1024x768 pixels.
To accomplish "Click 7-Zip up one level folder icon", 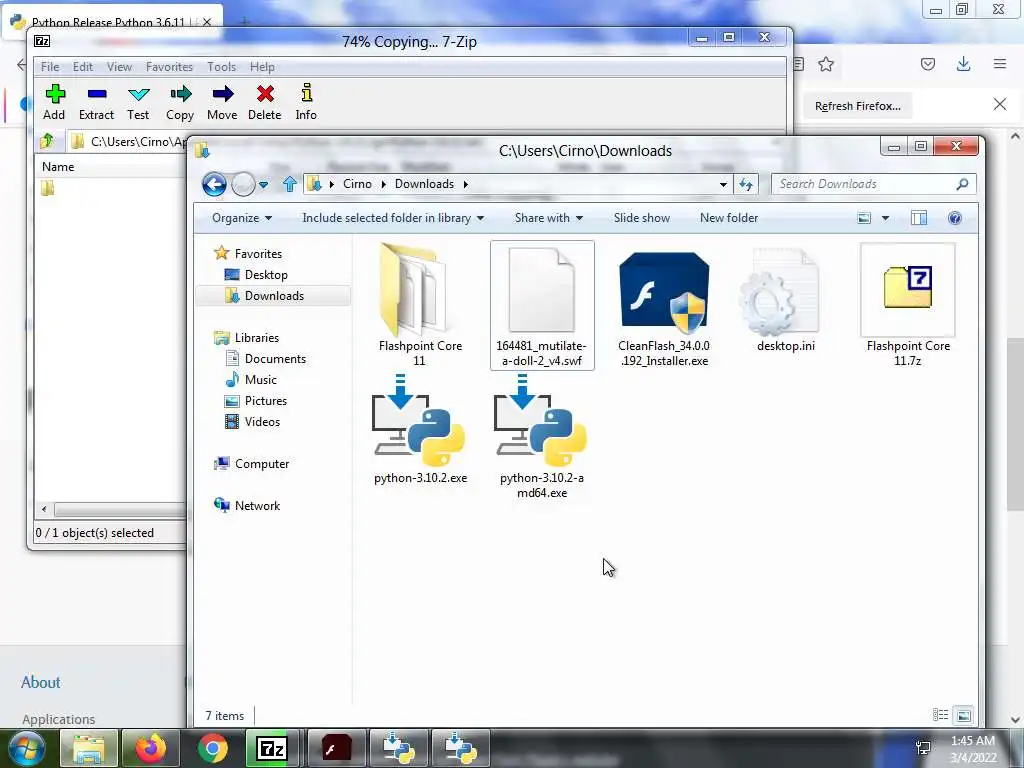I will point(47,141).
